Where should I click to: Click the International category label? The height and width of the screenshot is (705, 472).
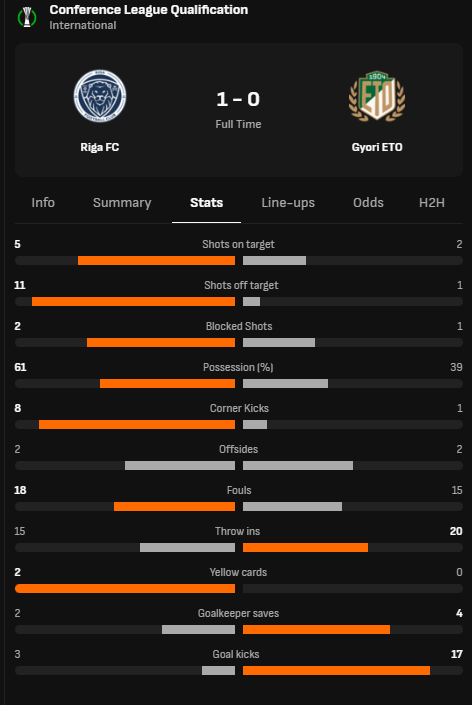83,26
